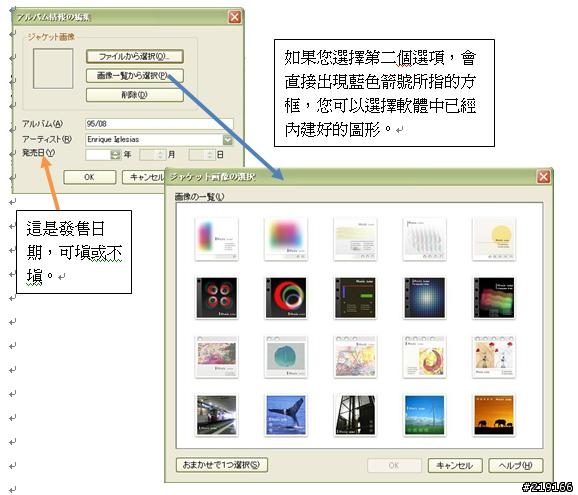Select the black-and-white steel tower jacket thumbnail
Screen dimensions: 578x495
tap(355, 415)
